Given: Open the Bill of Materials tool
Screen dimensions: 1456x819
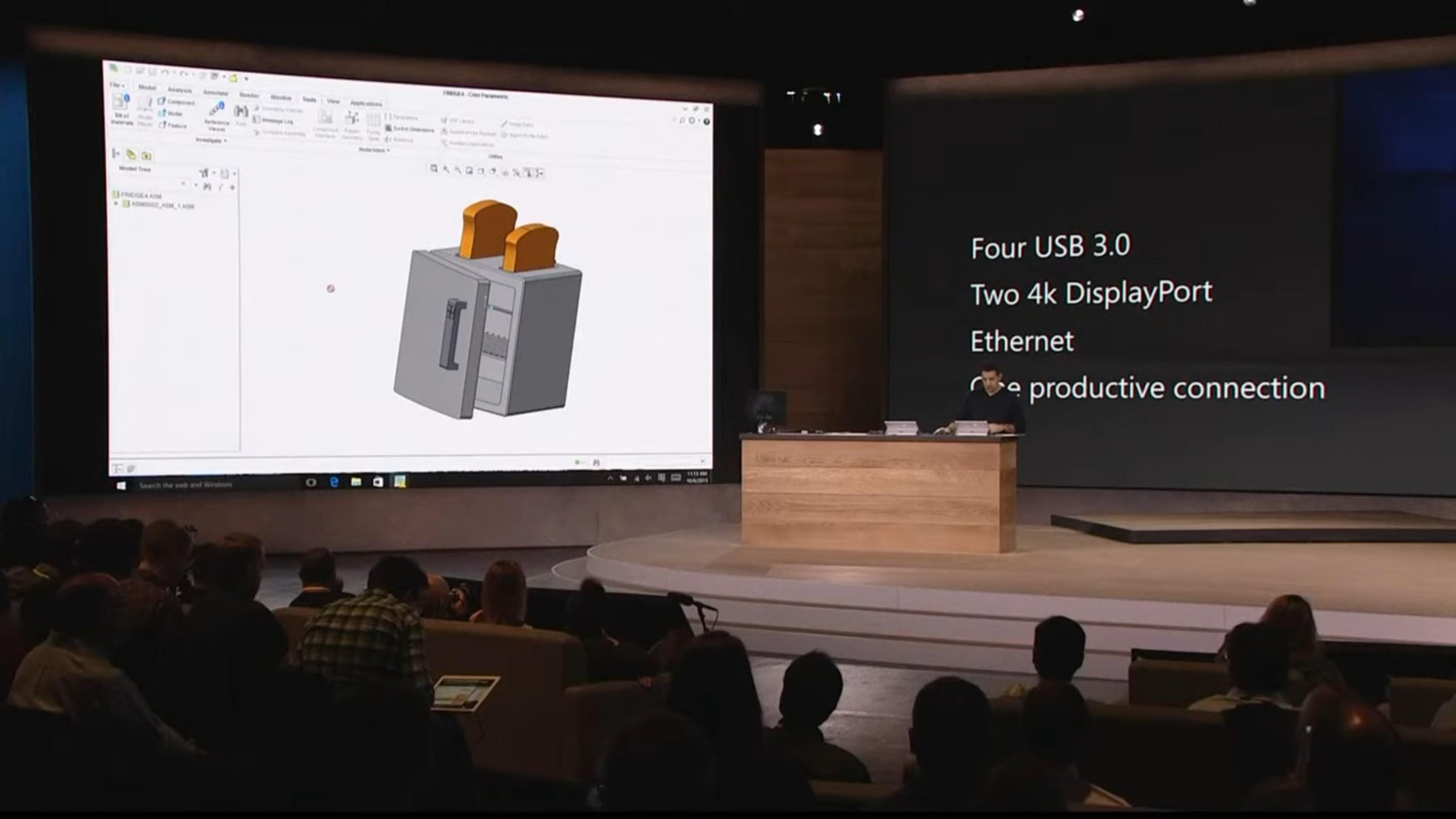Looking at the screenshot, I should coord(121,110).
